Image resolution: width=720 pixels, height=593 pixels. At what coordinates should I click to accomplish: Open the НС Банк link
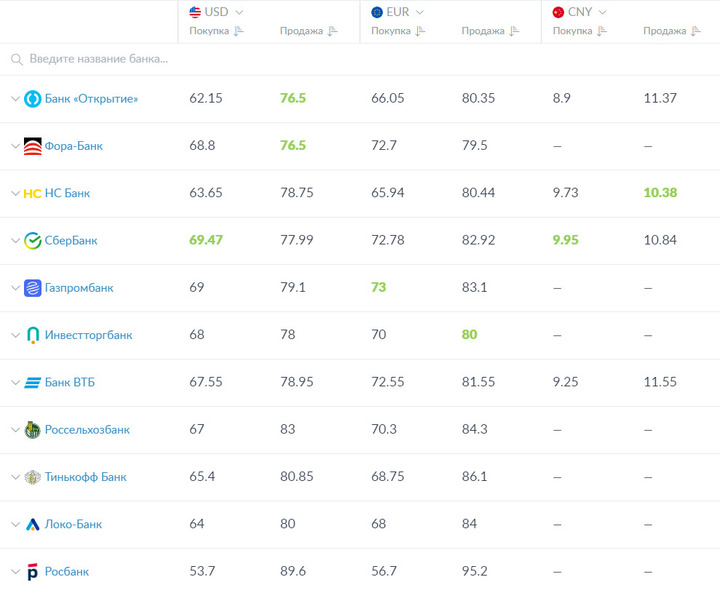(67, 193)
